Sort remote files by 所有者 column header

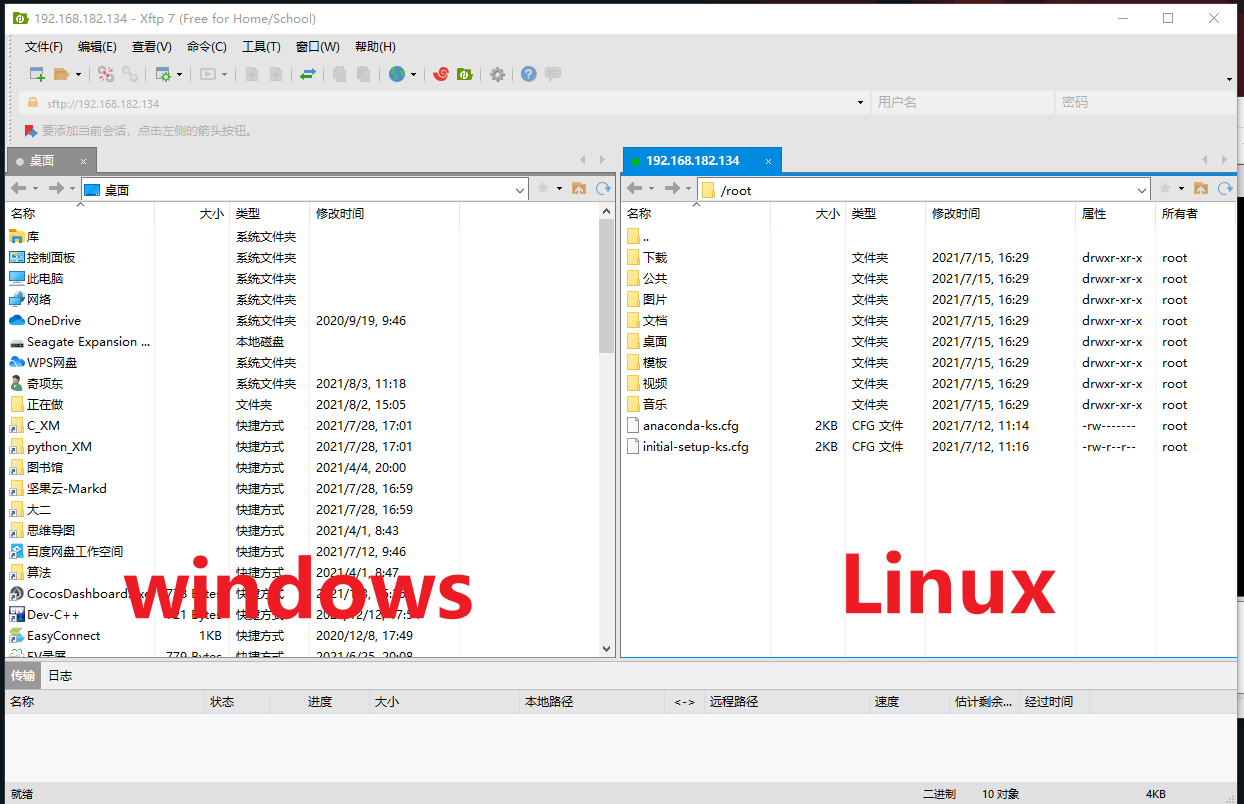coord(1195,214)
